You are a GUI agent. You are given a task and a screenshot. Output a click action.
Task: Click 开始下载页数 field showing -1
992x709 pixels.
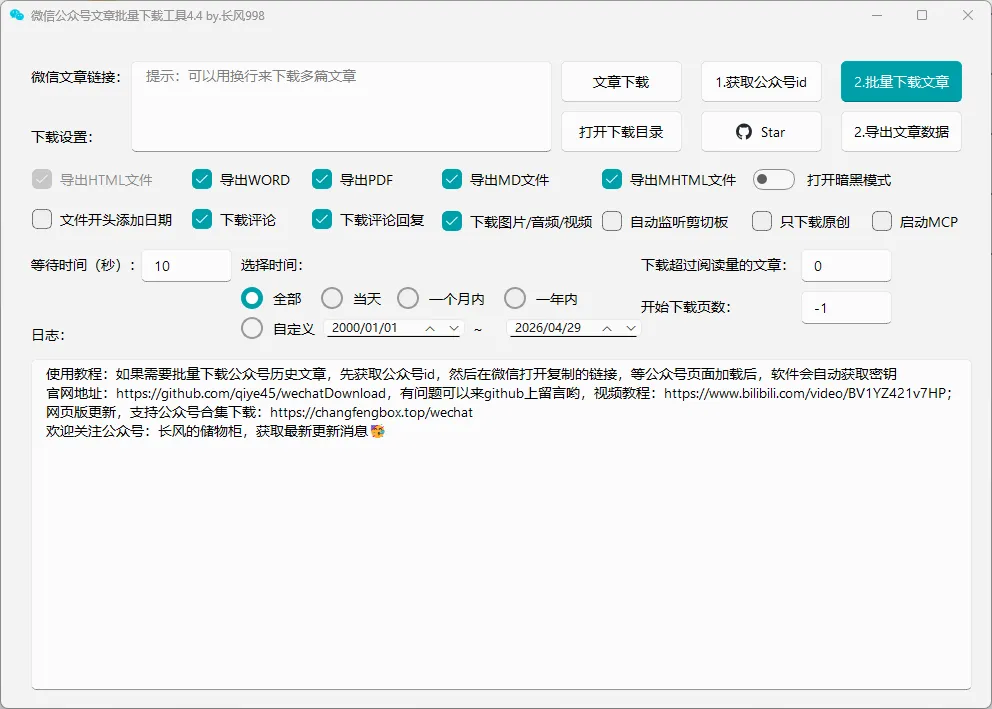(x=846, y=308)
